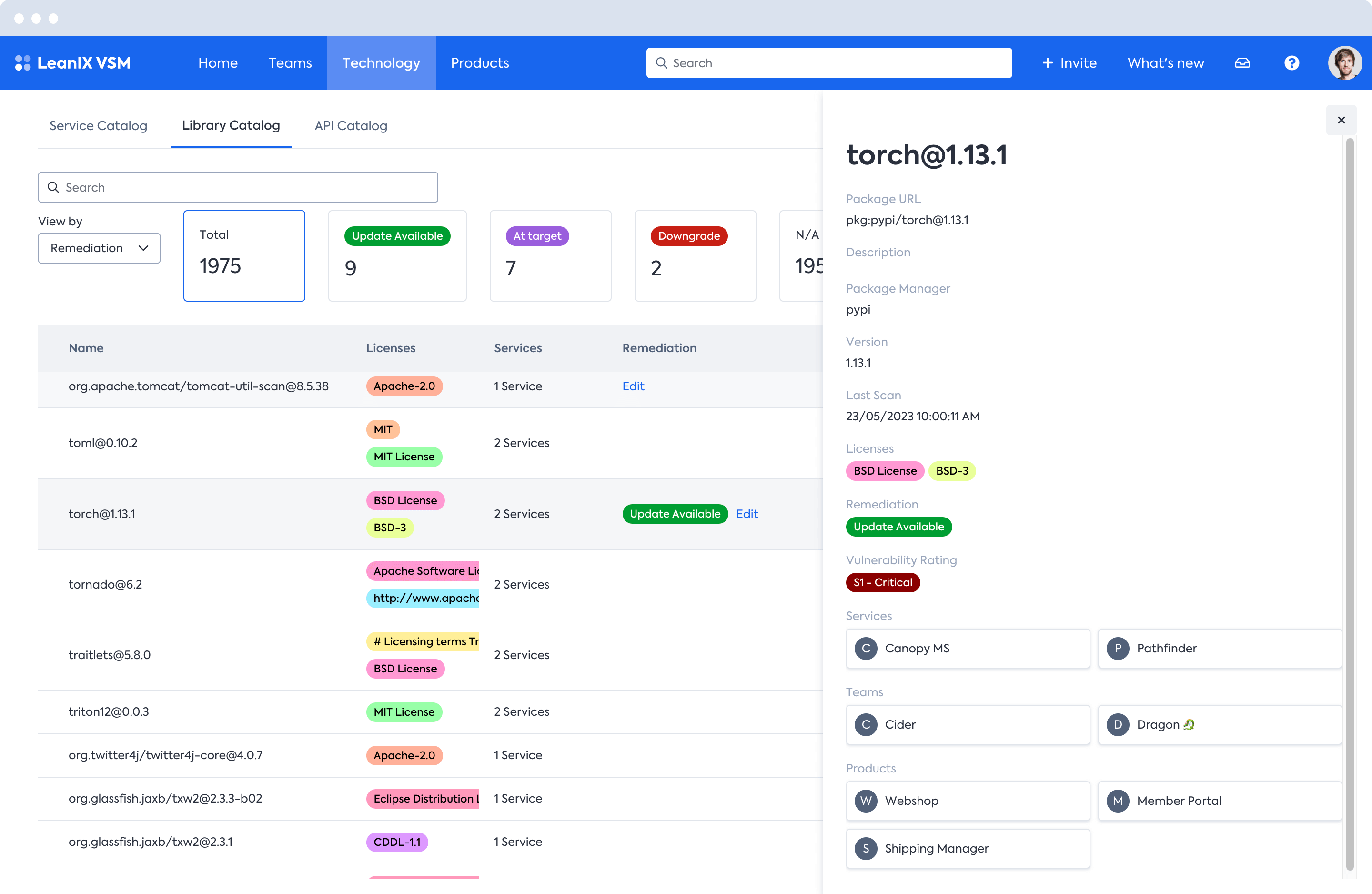Filter by Downgrade card
1372x894 pixels.
[695, 255]
